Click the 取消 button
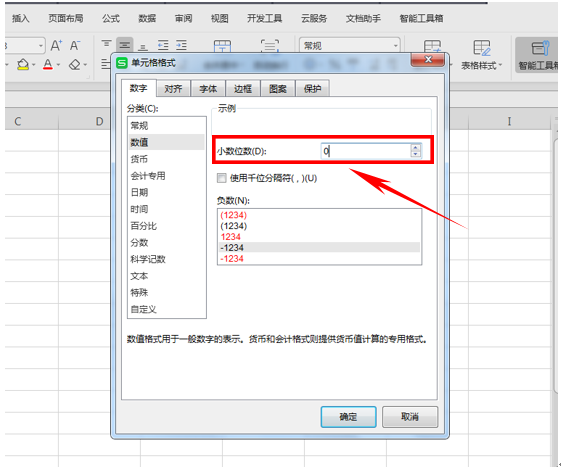 pos(410,417)
